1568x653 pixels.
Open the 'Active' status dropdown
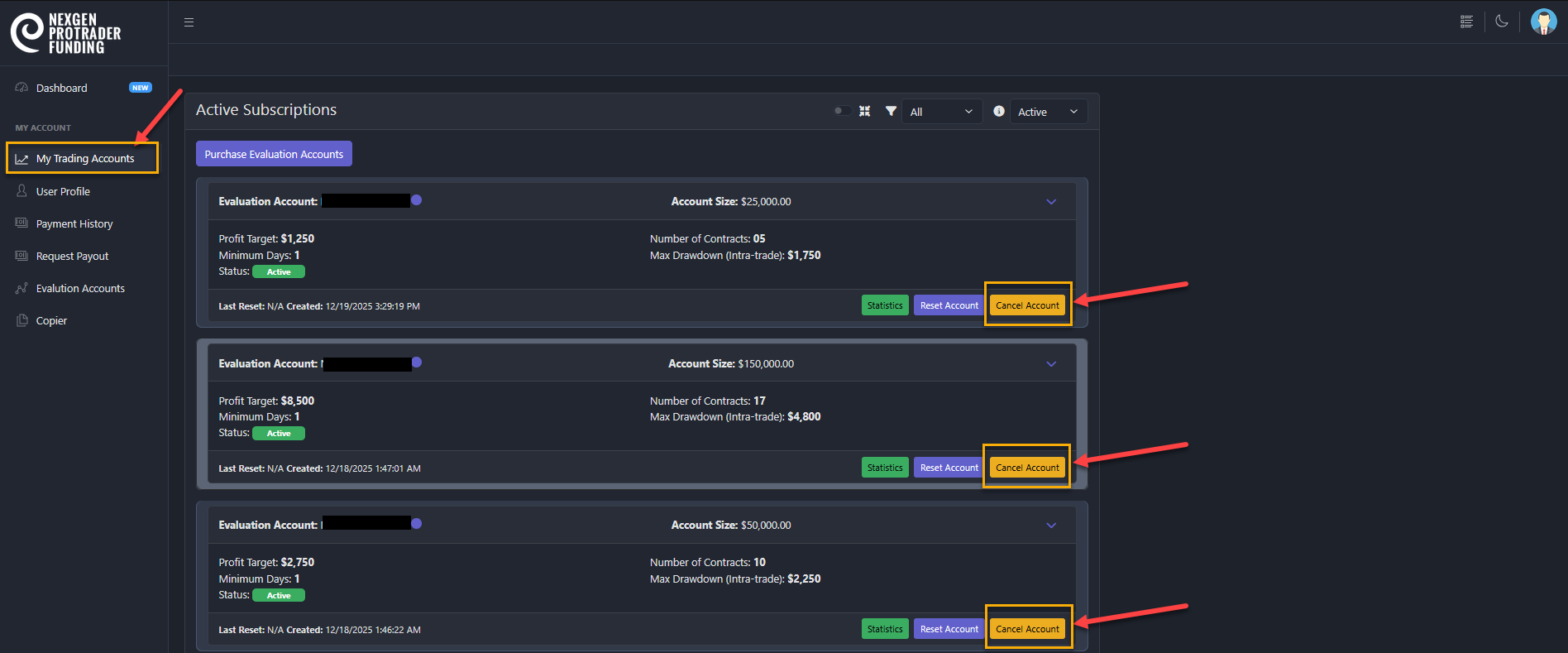coord(1048,112)
